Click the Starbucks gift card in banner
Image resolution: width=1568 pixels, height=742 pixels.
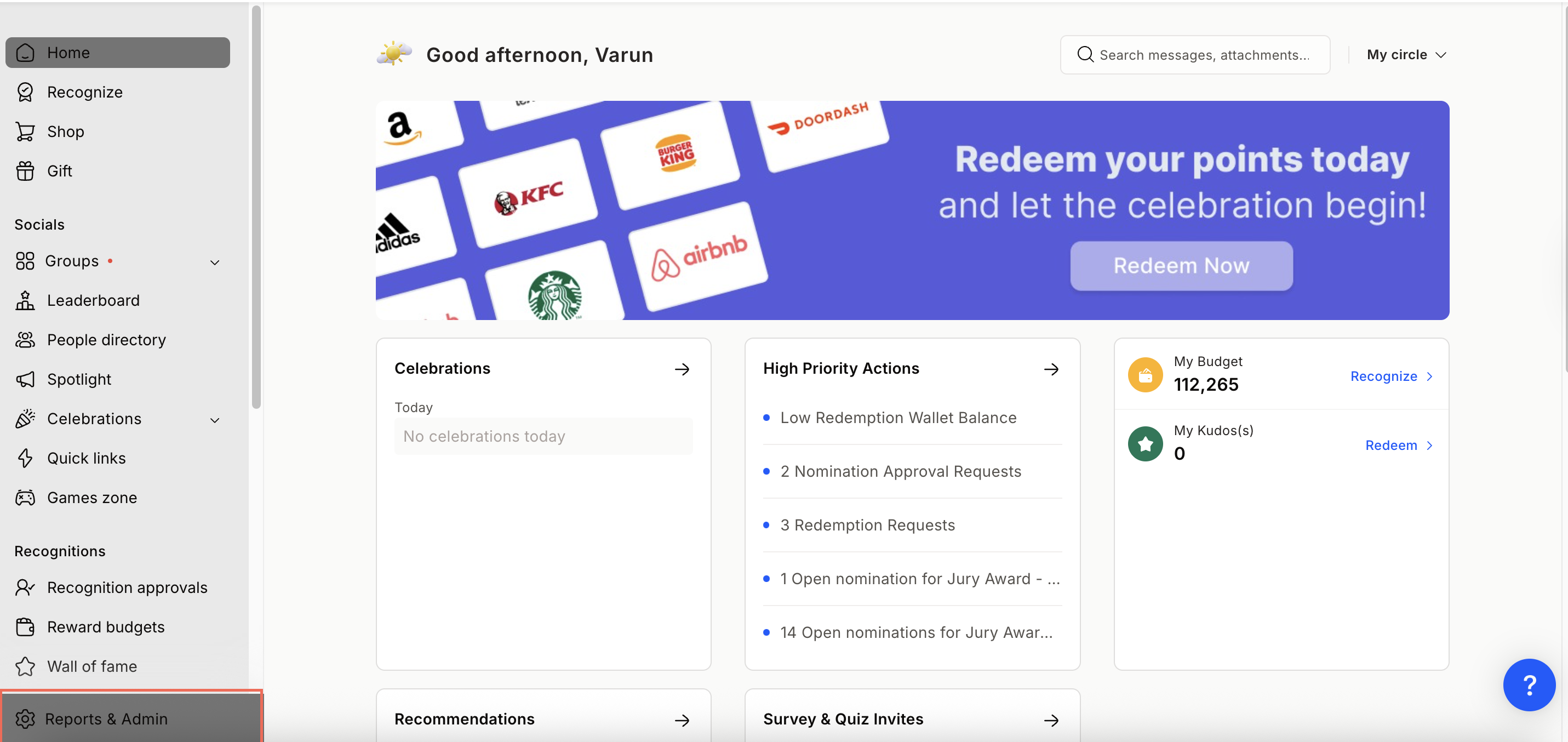coord(554,281)
